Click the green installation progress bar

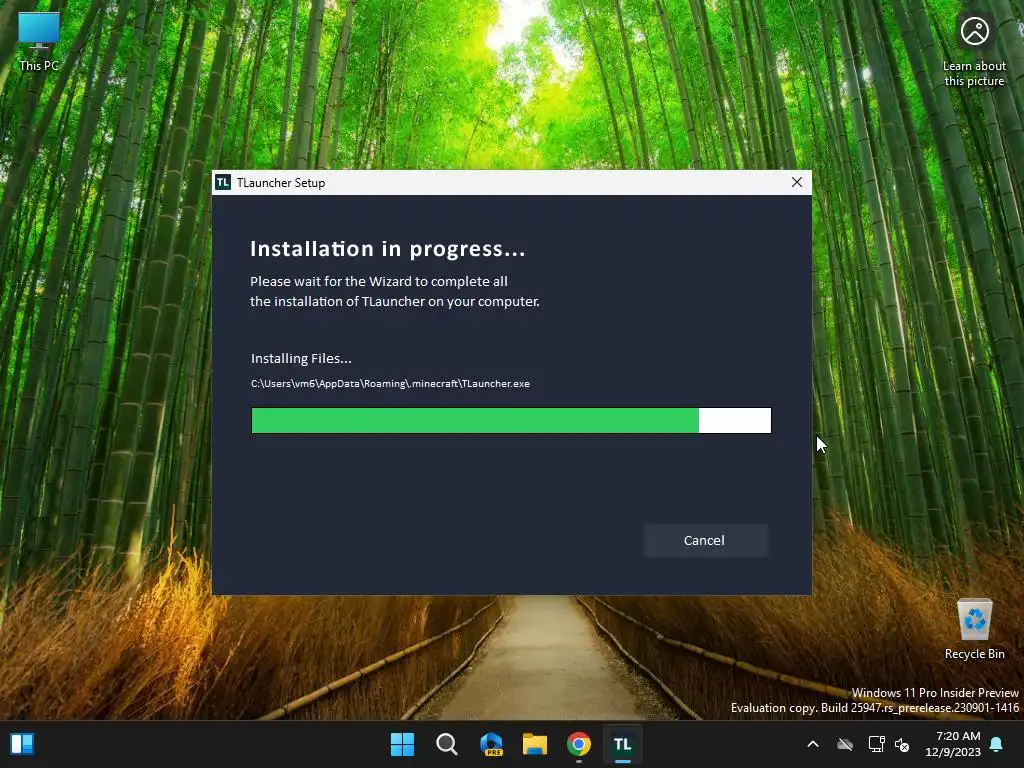[511, 421]
